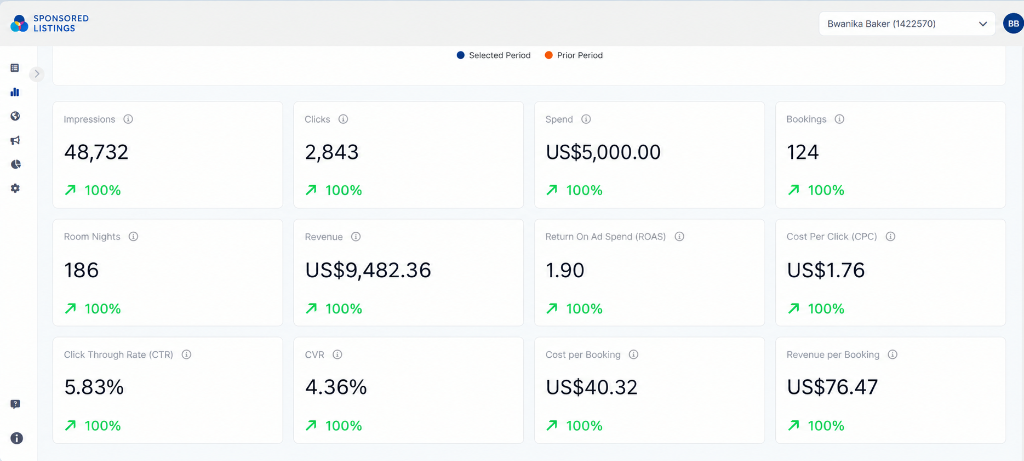
Task: Click the info icon next to Cost per Booking
Action: (x=633, y=355)
